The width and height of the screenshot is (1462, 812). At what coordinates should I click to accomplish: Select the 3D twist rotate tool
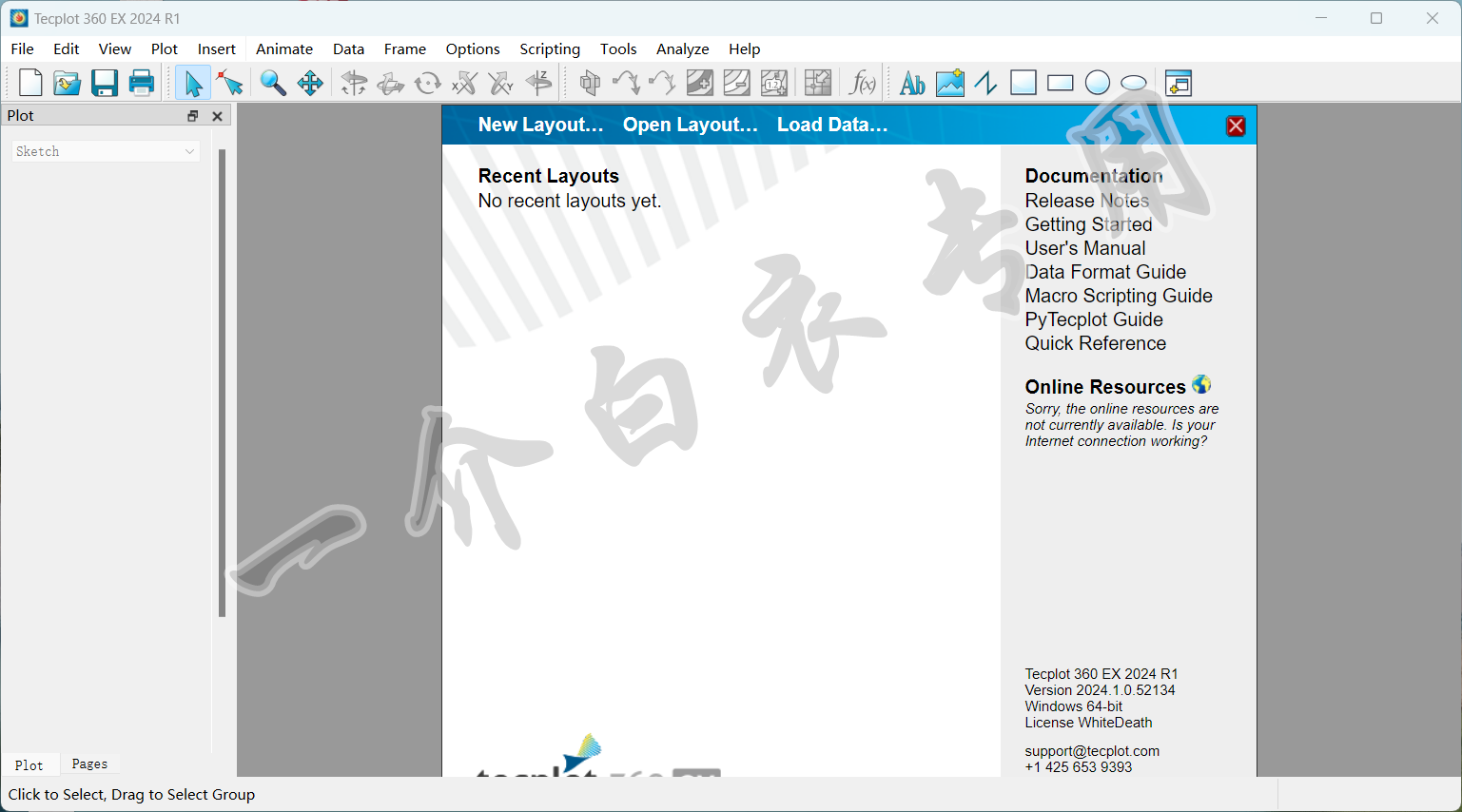(428, 84)
